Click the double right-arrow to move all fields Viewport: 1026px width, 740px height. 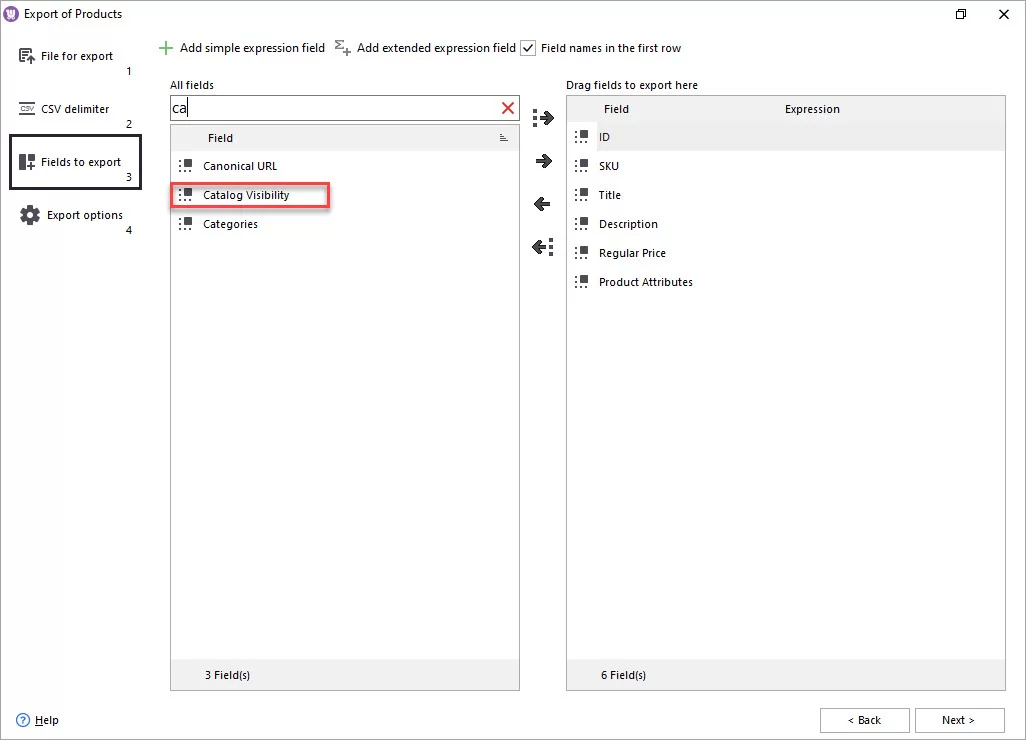(542, 117)
